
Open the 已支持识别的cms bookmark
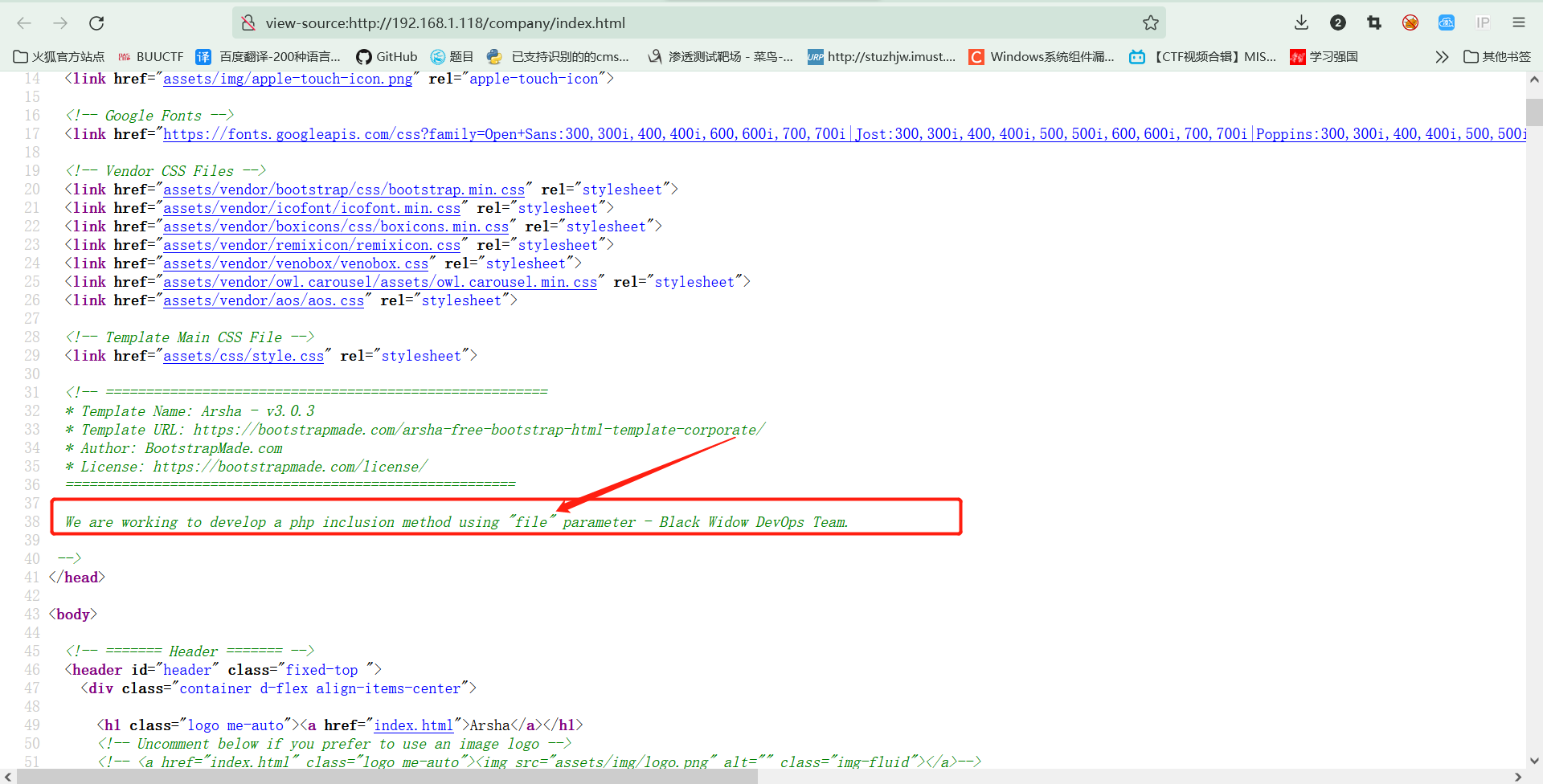point(559,57)
